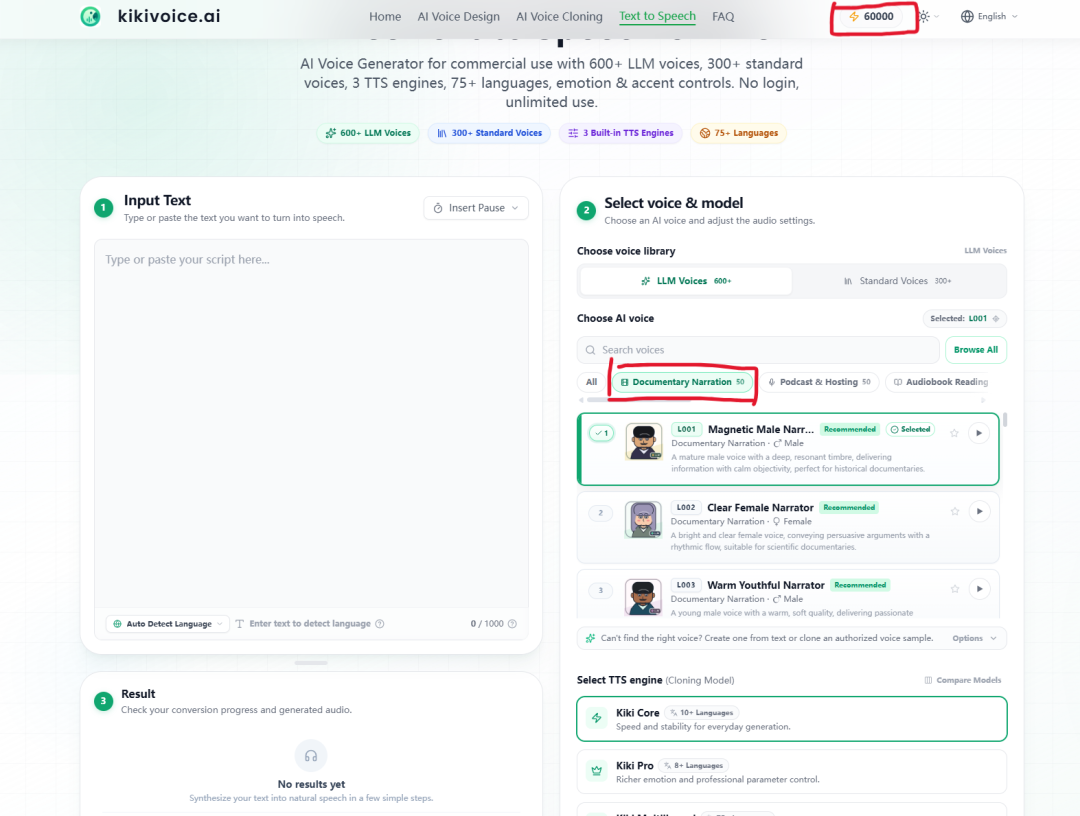This screenshot has width=1080, height=816.
Task: Click the 3 Built-in TTS Engines badge
Action: click(621, 133)
